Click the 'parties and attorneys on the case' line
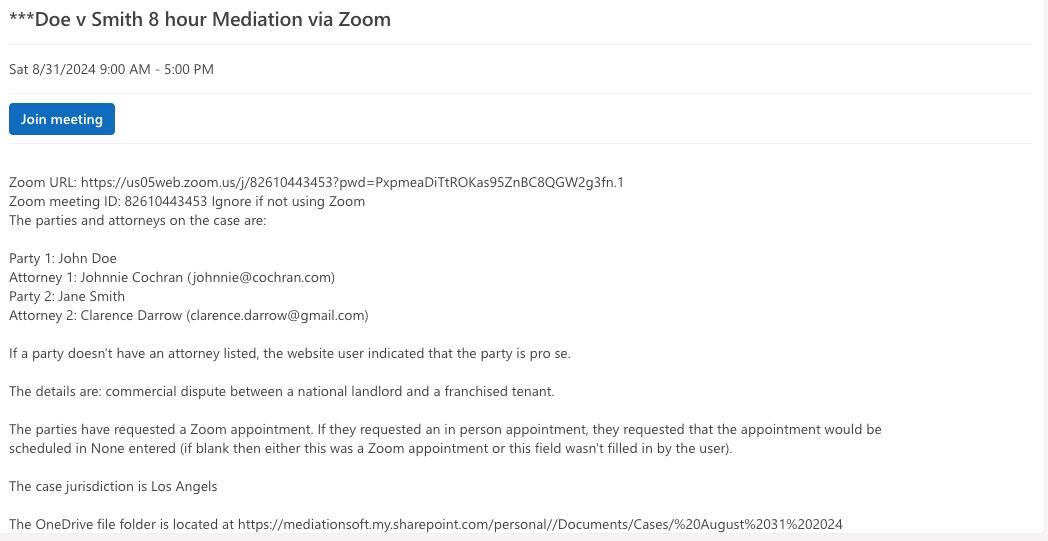 (x=137, y=220)
